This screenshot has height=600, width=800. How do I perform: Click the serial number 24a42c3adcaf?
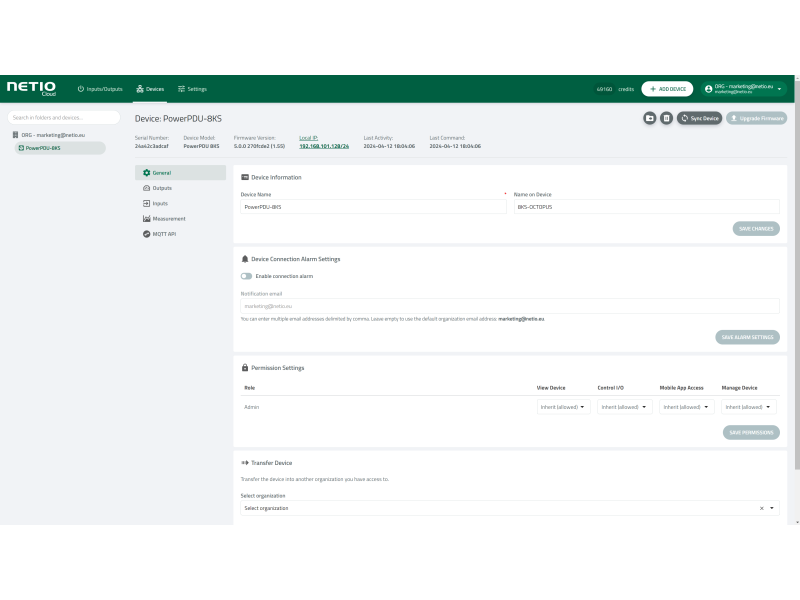pos(152,146)
